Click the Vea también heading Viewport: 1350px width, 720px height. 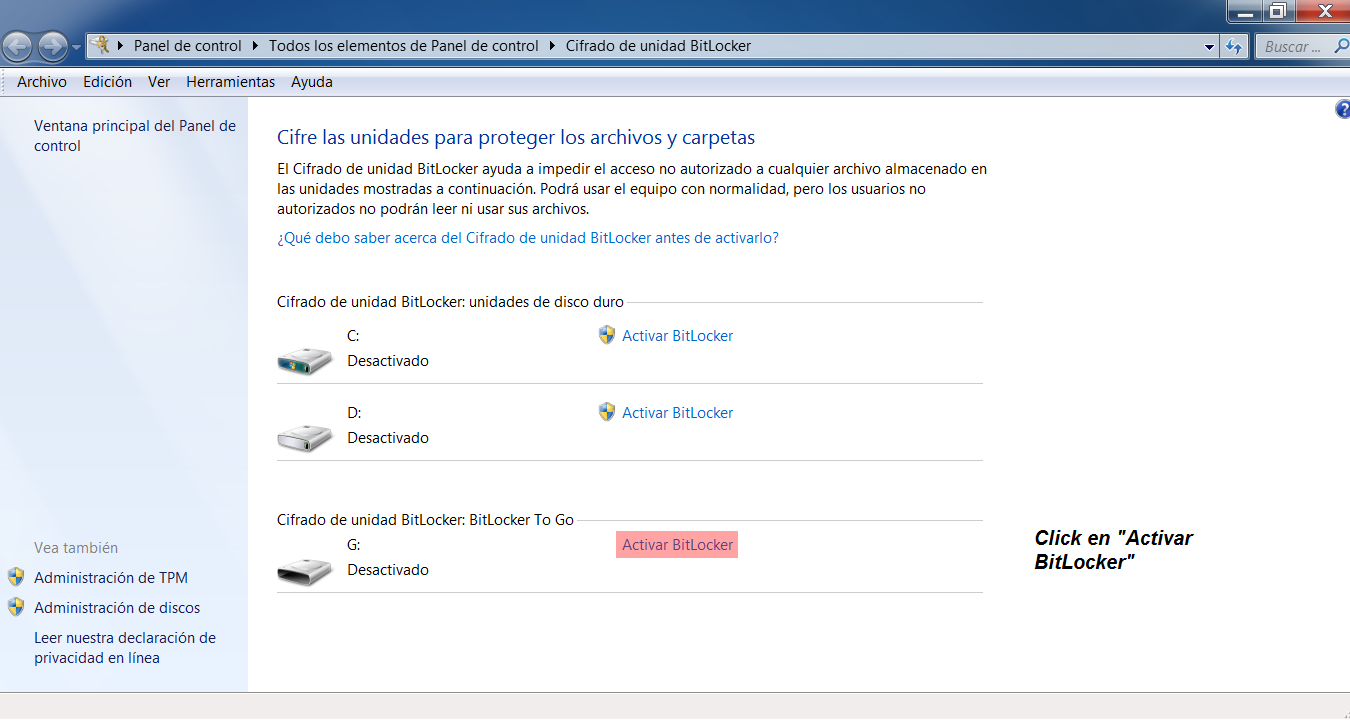pos(76,548)
